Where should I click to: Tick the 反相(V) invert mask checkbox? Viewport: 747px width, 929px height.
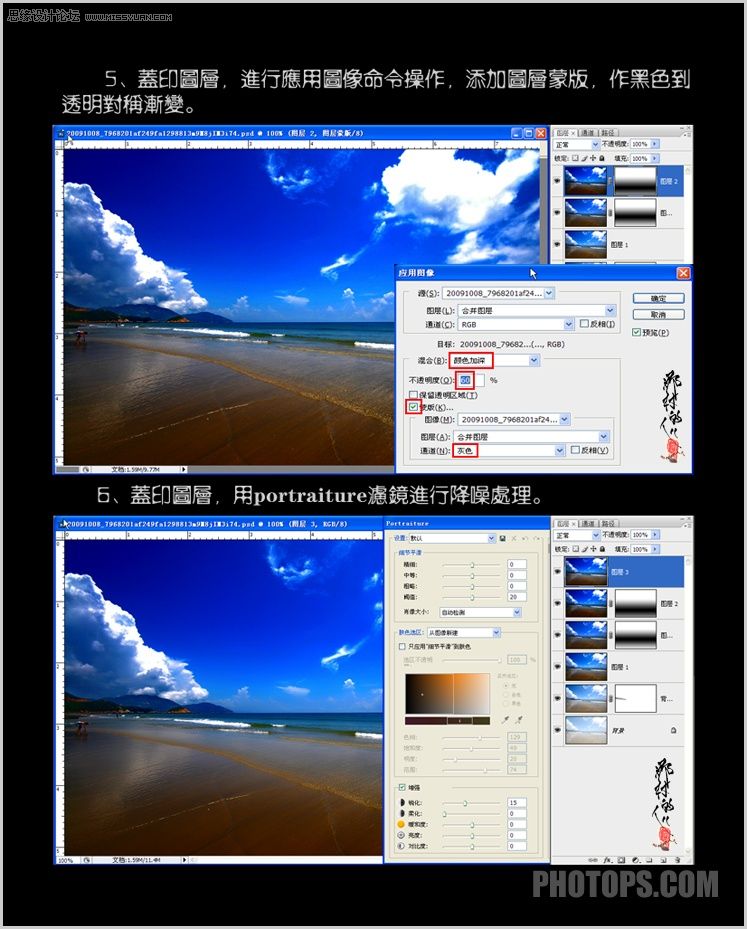[x=575, y=450]
